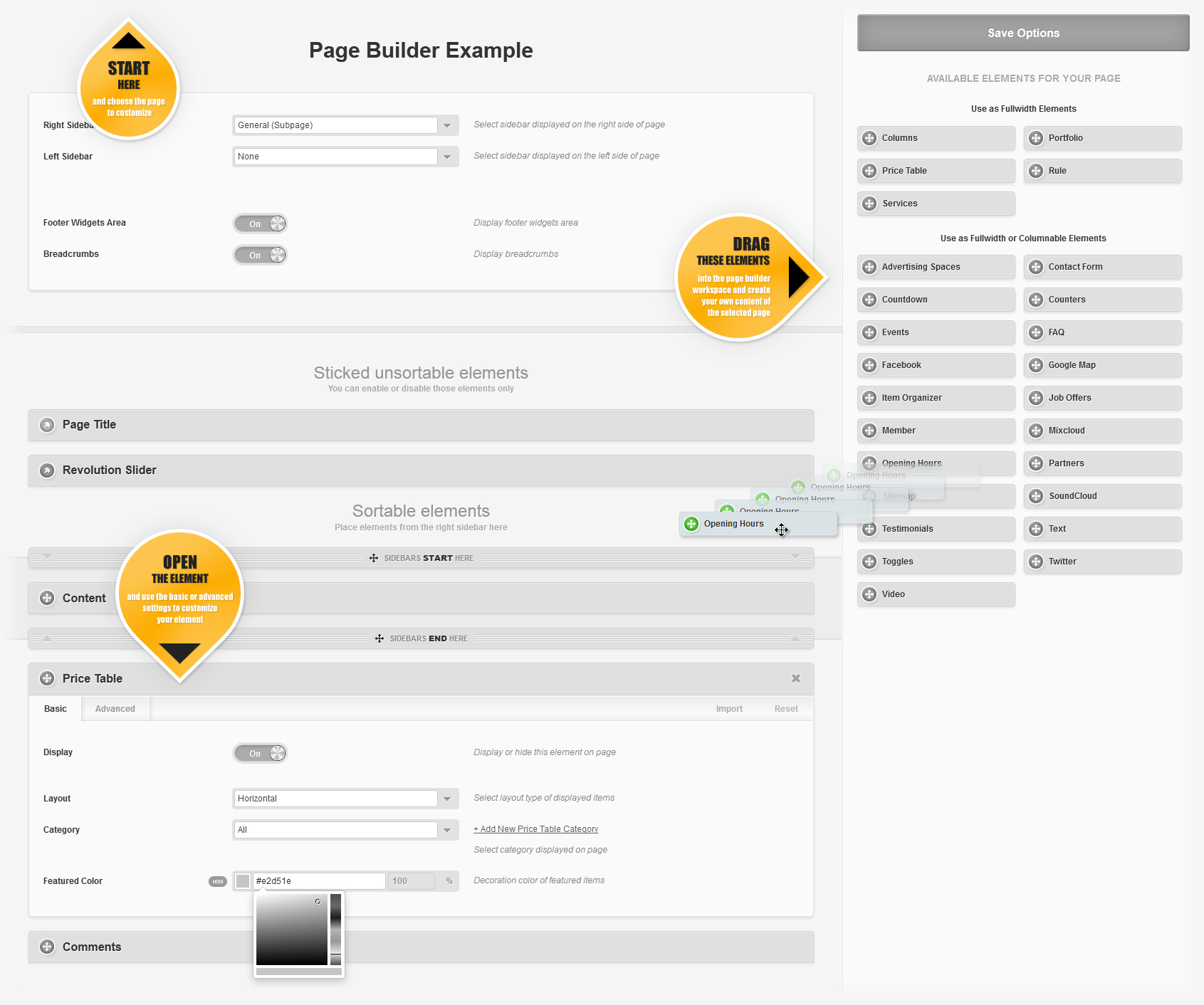Click the plus icon on Portfolio element

point(1036,138)
